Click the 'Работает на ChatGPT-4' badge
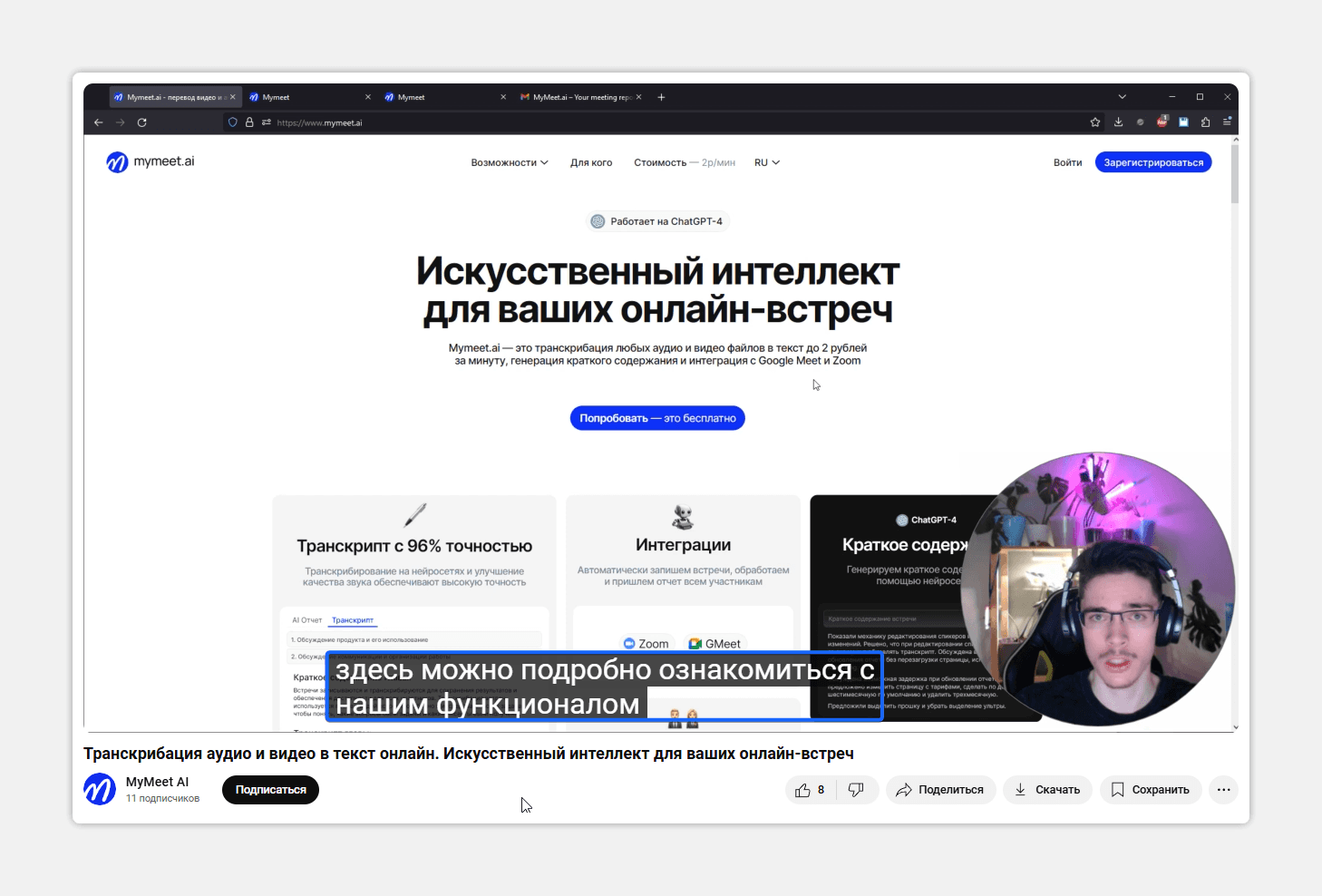The width and height of the screenshot is (1322, 896). point(657,221)
